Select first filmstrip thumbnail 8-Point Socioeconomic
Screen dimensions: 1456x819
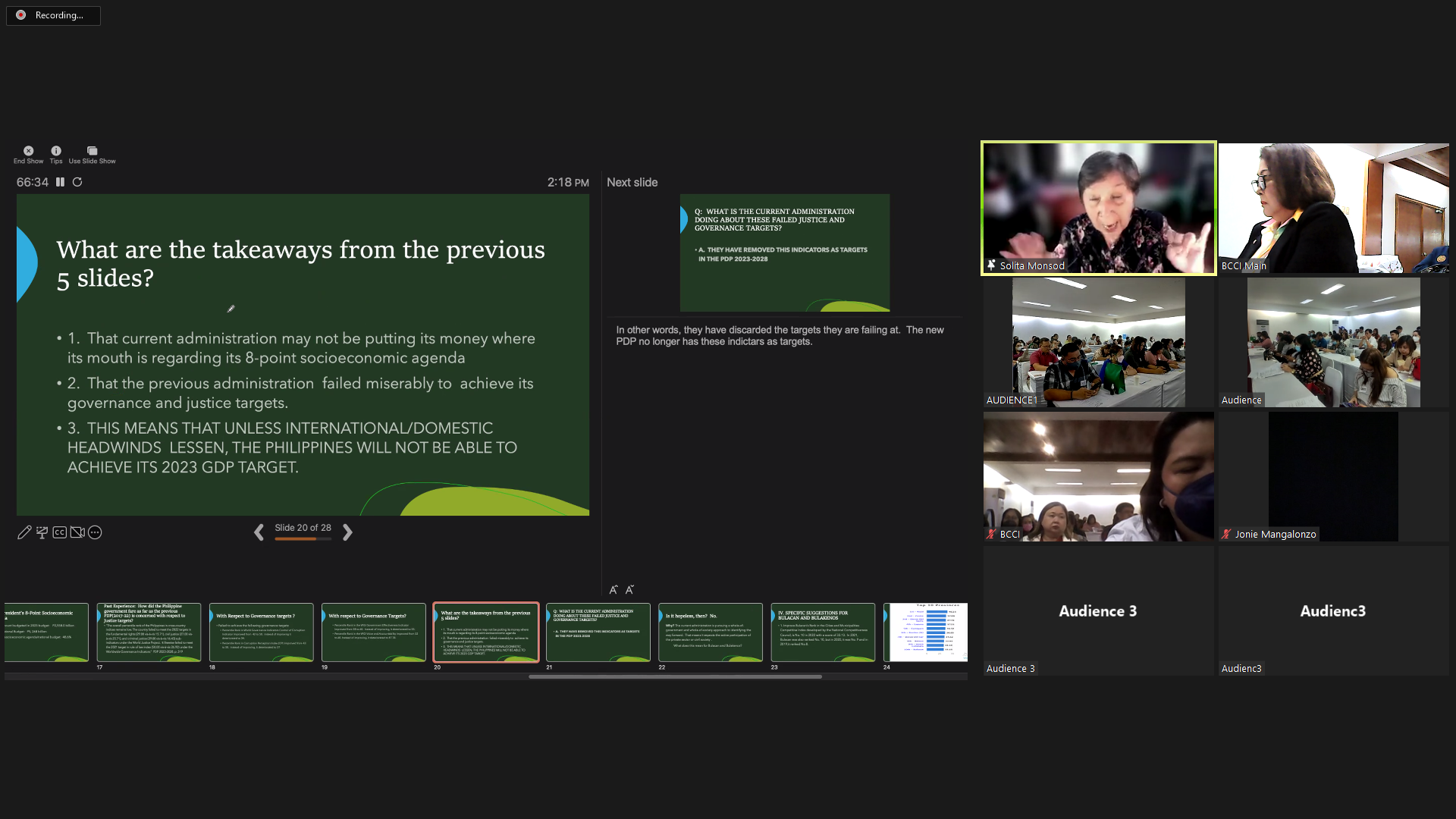pyautogui.click(x=46, y=632)
